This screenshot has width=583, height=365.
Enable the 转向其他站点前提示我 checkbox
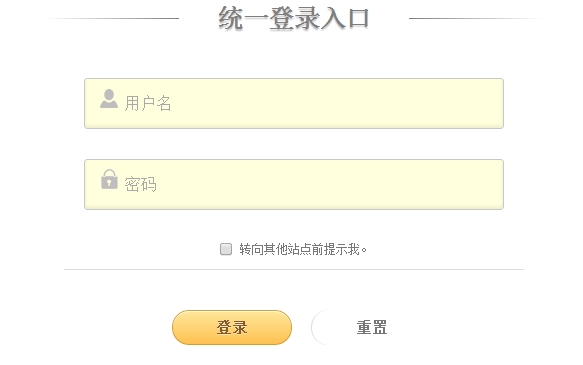226,249
